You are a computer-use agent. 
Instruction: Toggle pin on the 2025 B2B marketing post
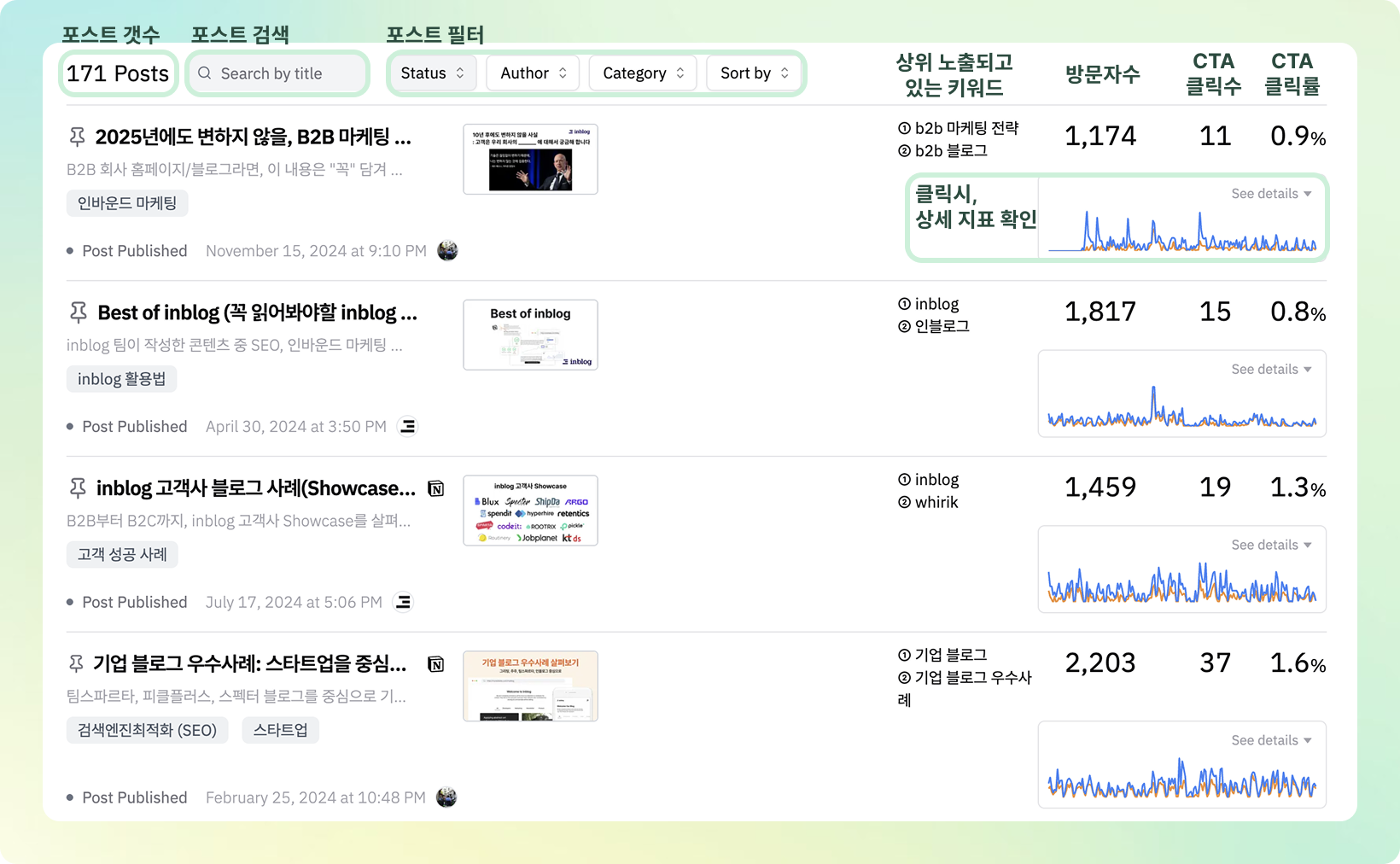[x=77, y=137]
